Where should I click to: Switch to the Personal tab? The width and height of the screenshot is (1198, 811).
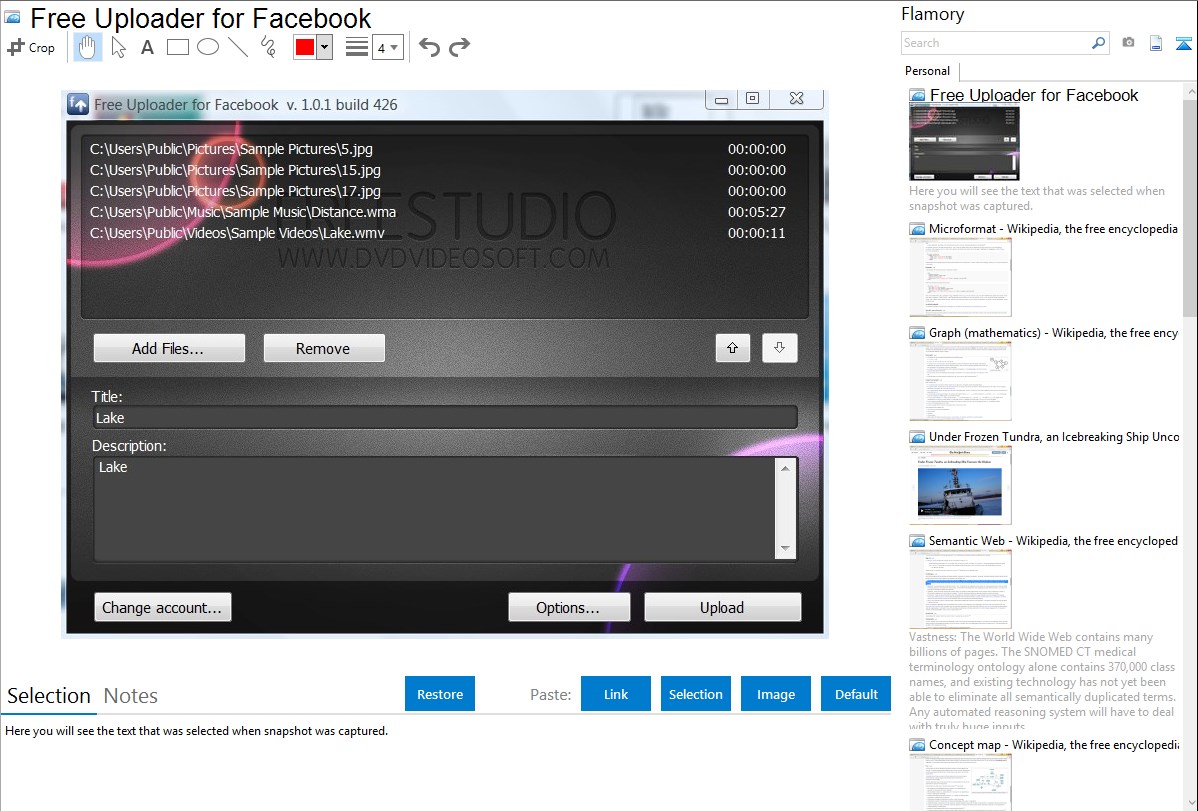(x=928, y=71)
